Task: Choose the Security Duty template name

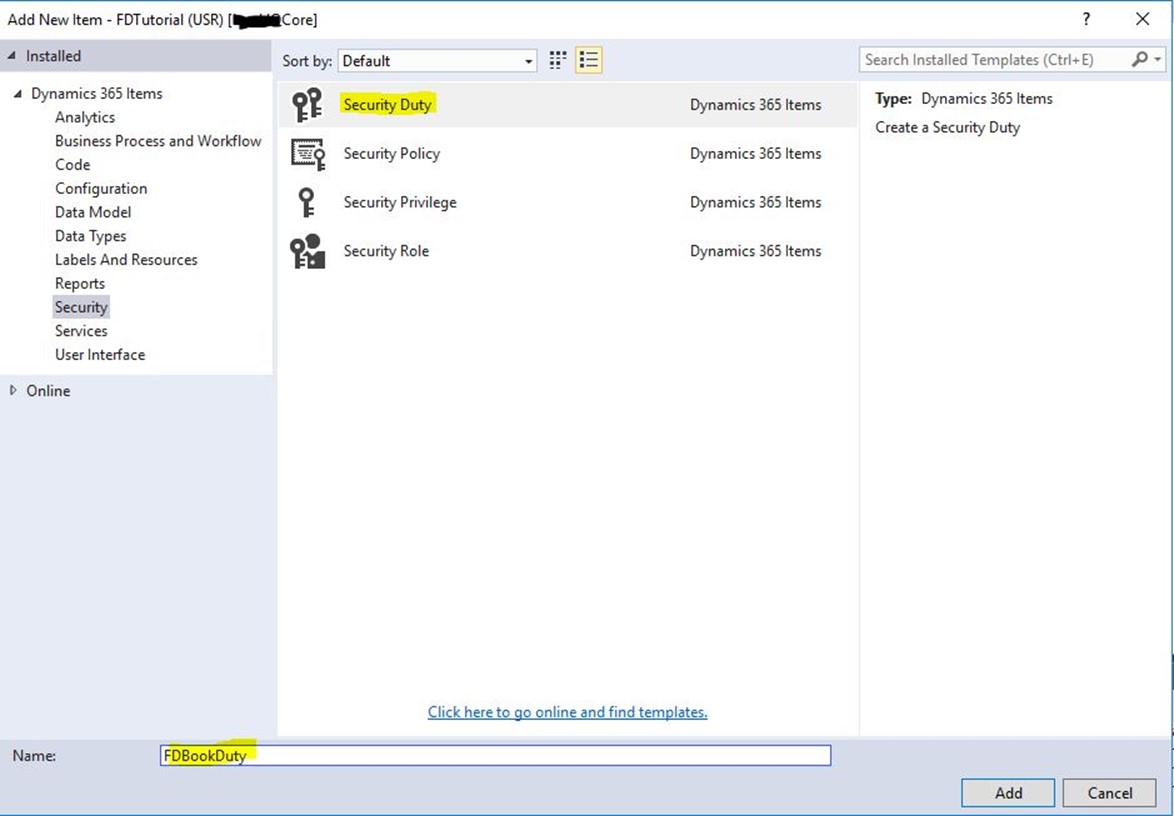Action: 387,105
